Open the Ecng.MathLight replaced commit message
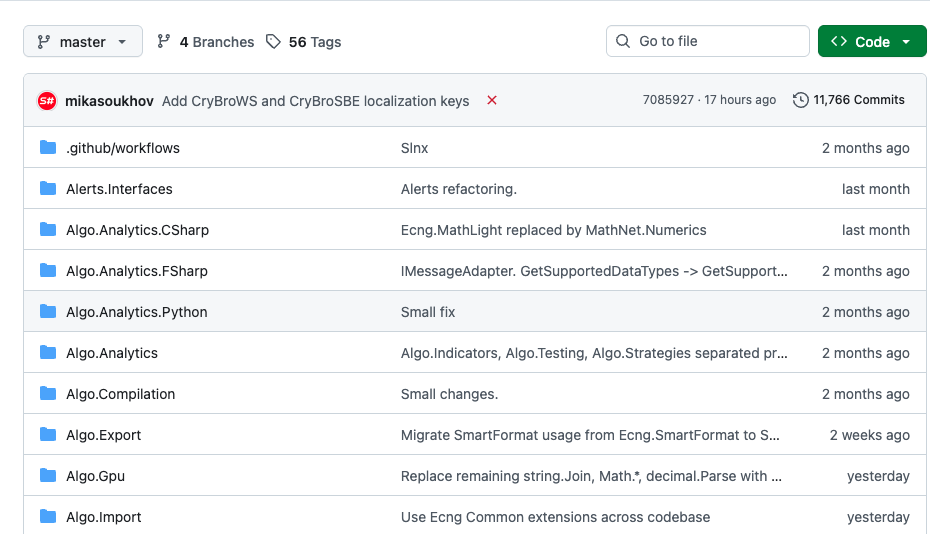The height and width of the screenshot is (534, 930). coord(554,230)
